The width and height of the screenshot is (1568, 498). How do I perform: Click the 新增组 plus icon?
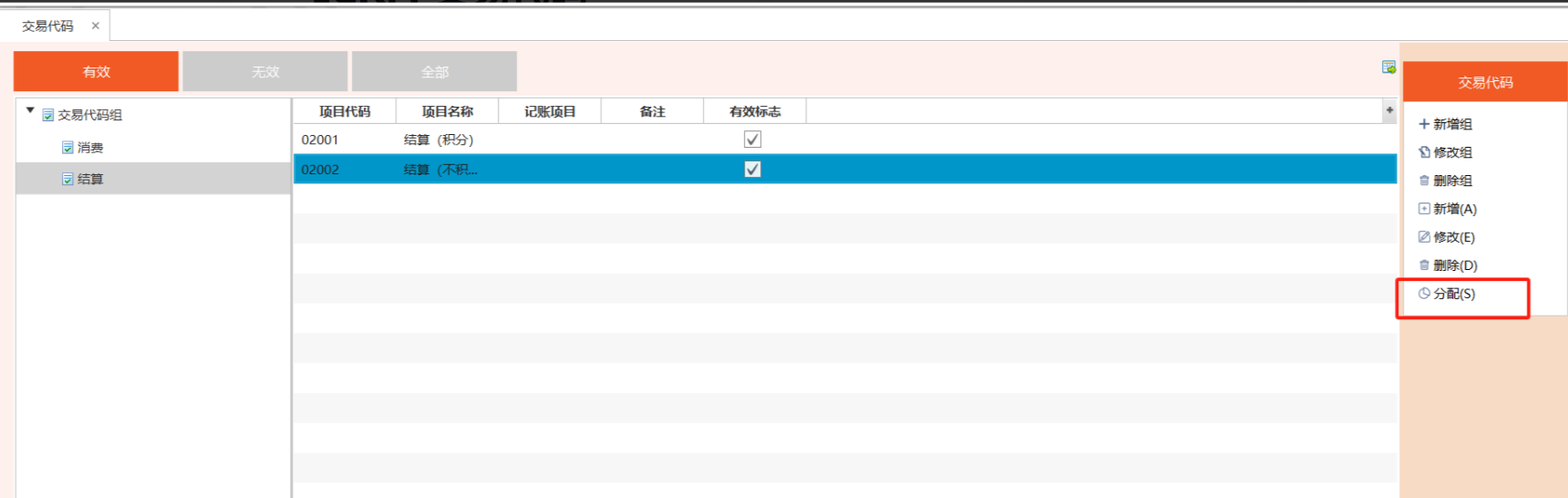pyautogui.click(x=1424, y=124)
